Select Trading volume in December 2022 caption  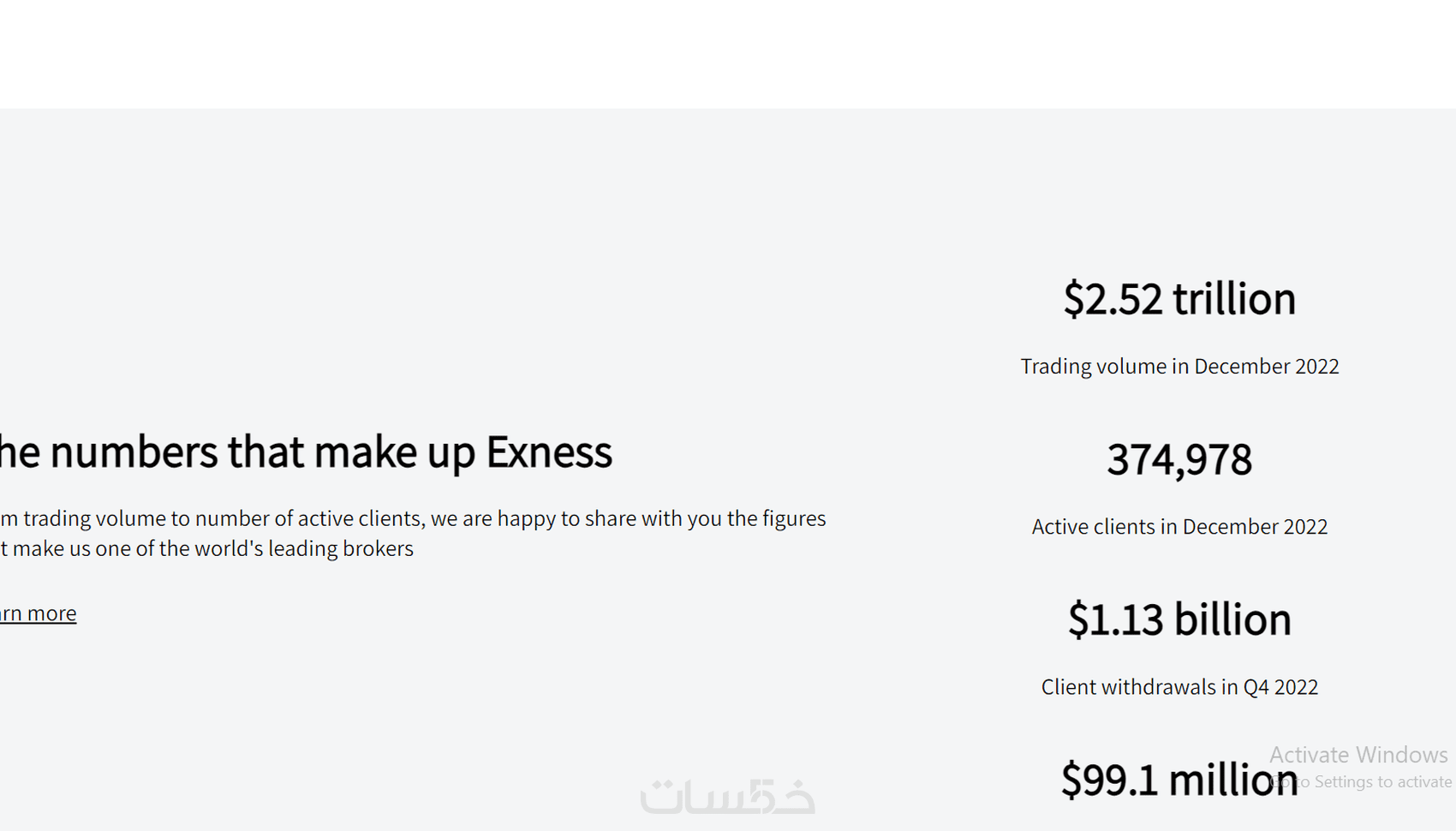pyautogui.click(x=1179, y=366)
